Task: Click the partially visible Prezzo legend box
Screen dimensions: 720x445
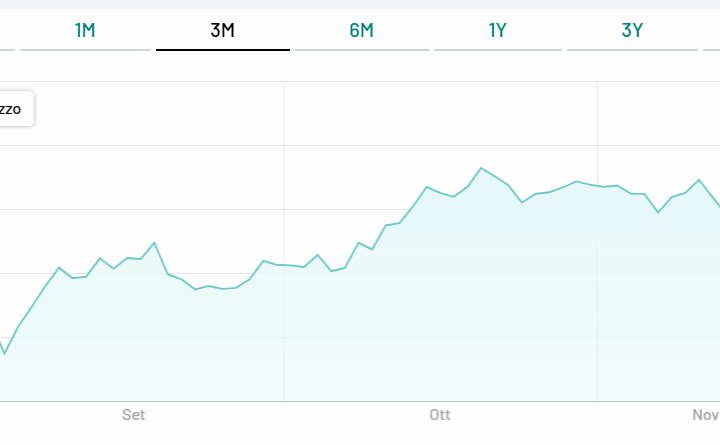Action: (14, 109)
